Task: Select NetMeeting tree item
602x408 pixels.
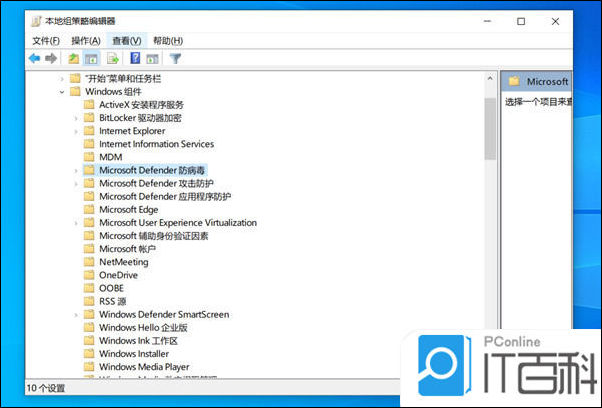Action: (124, 262)
